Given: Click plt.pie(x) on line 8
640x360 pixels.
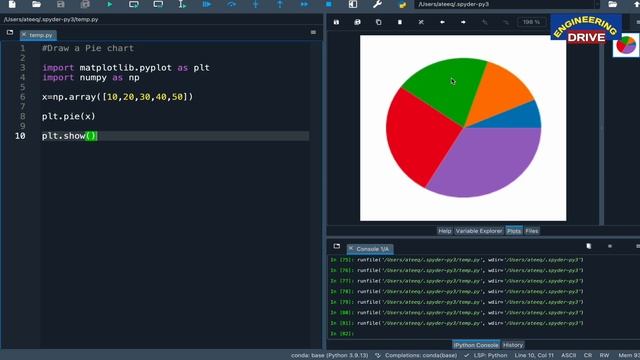Looking at the screenshot, I should (68, 116).
